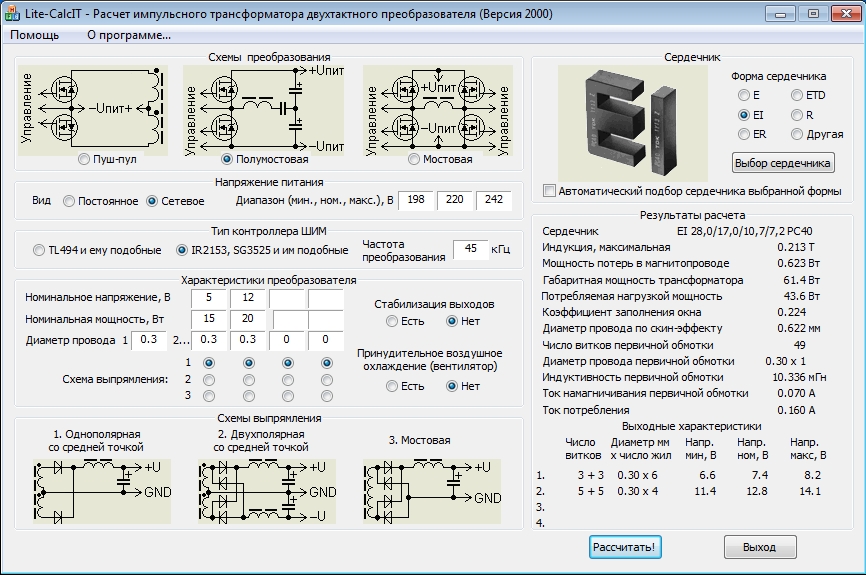Click the nominal voltage field 220

[455, 199]
